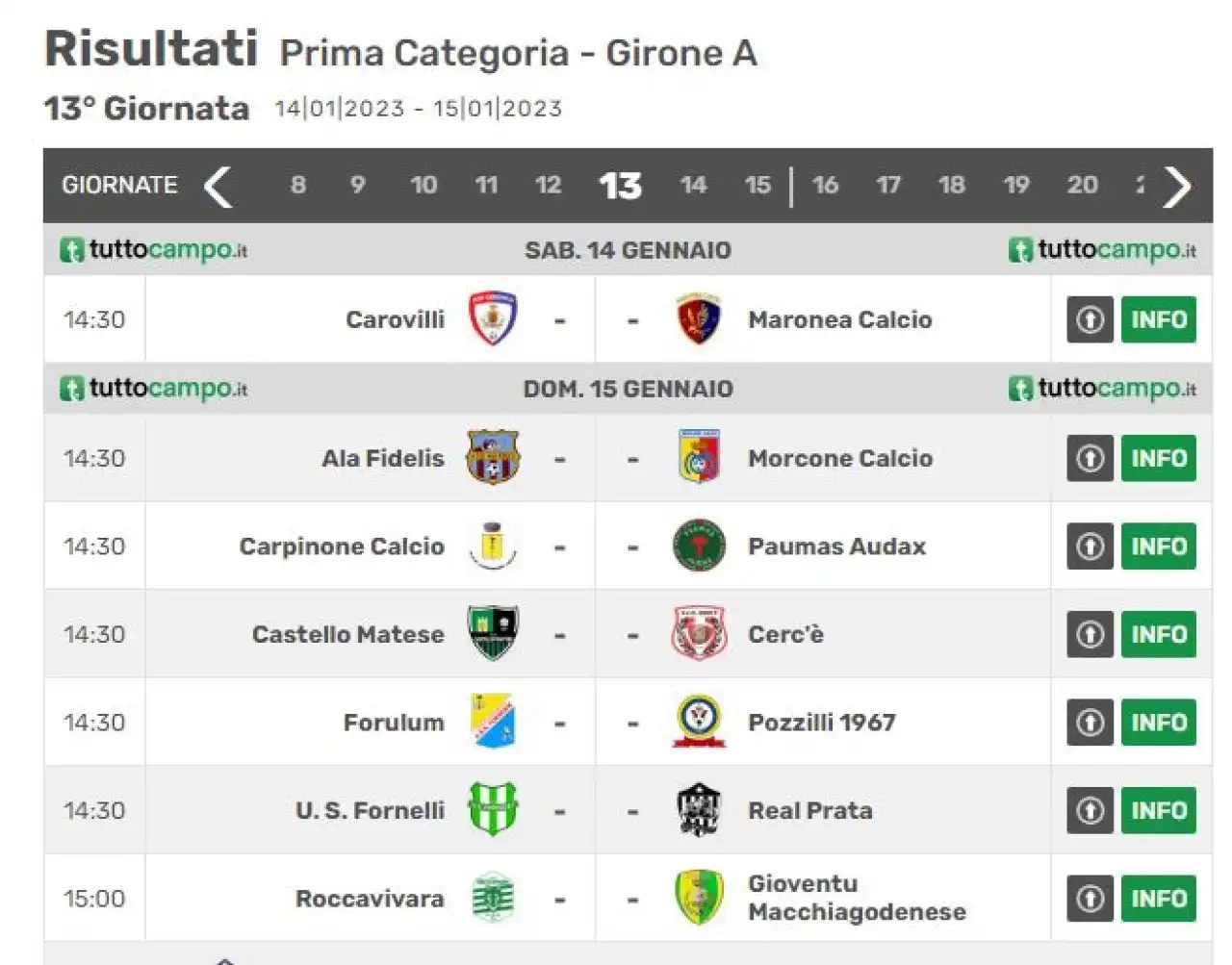The image size is (1232, 965).
Task: Select giornata 14 in the bar
Action: [693, 185]
